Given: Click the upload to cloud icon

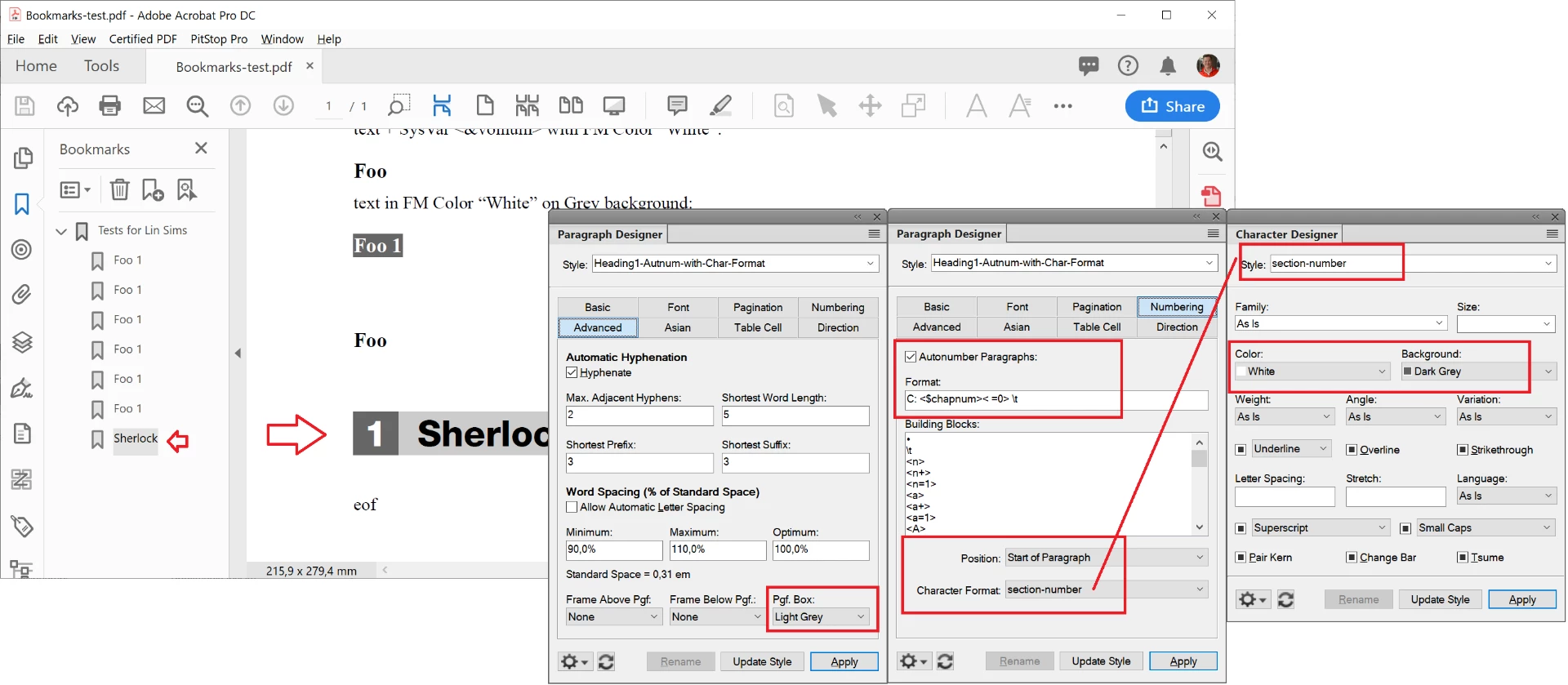Looking at the screenshot, I should [68, 106].
